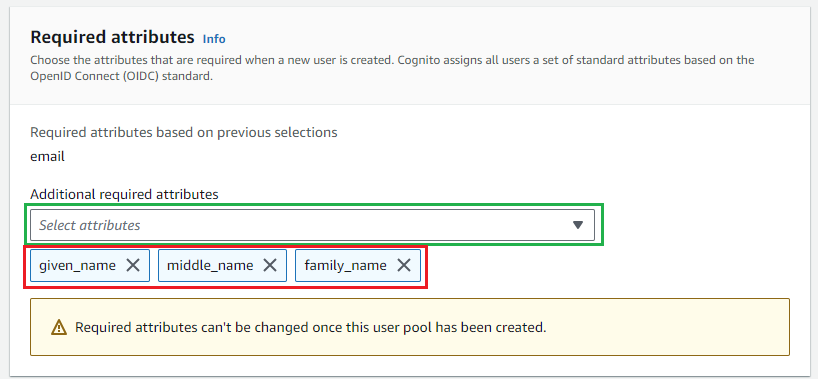Click the section description mentioning OpenID Connect
The width and height of the screenshot is (818, 379).
coord(392,68)
